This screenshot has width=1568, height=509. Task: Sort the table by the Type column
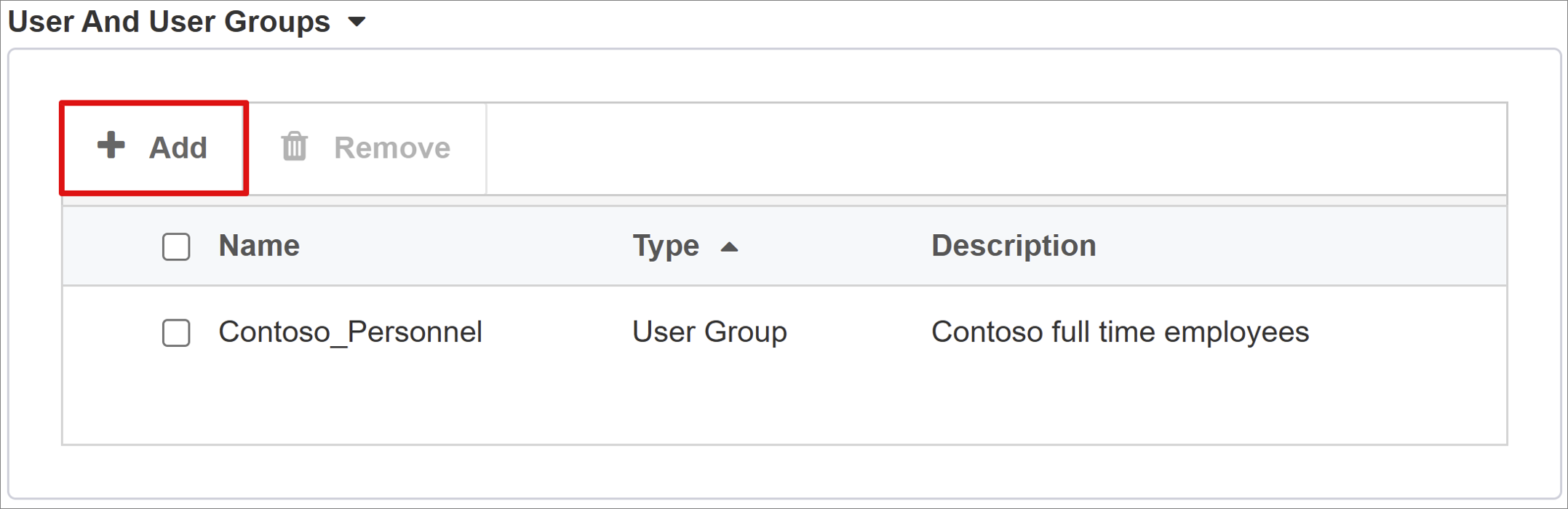tap(666, 245)
